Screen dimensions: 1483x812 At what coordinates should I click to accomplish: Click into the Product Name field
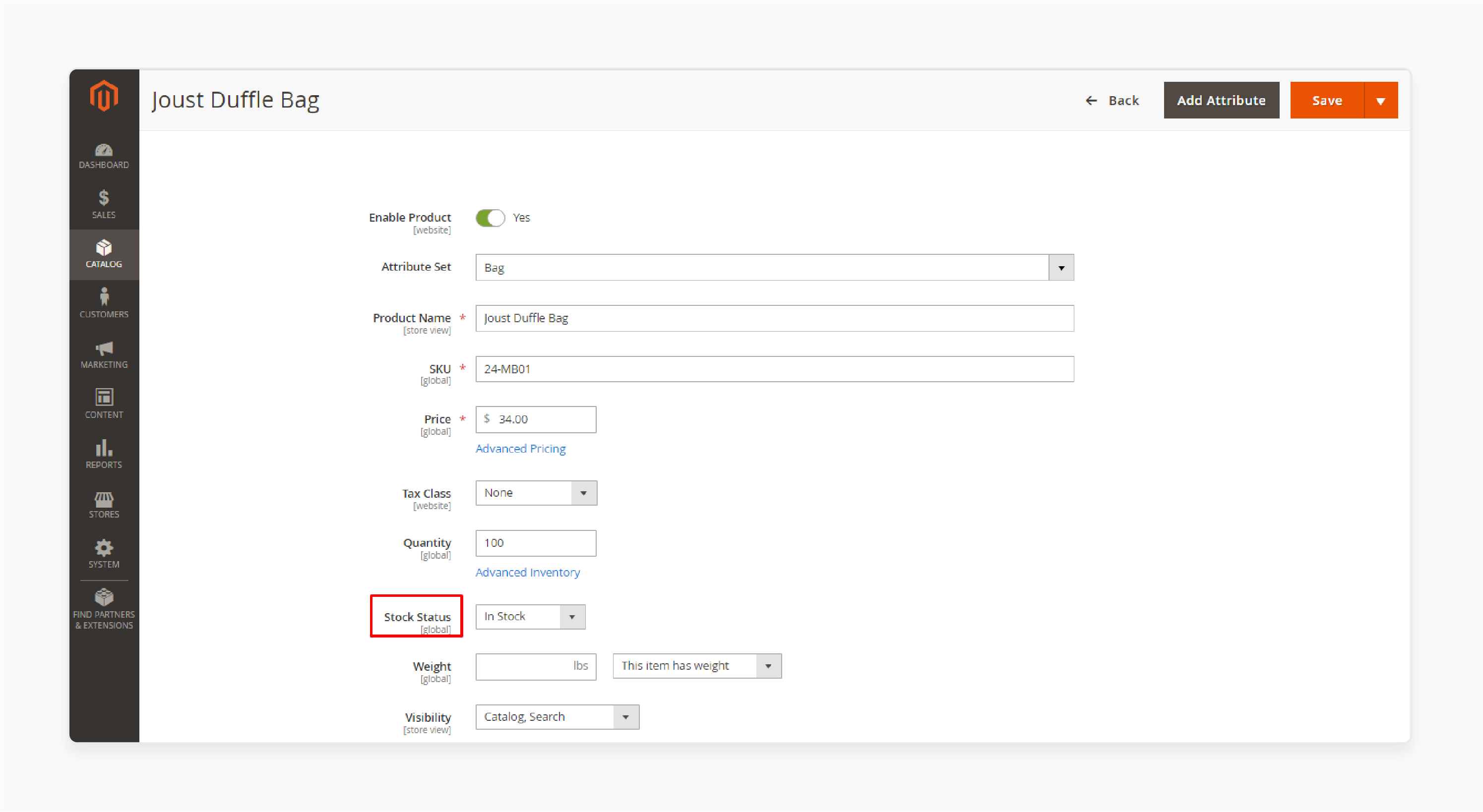[x=774, y=318]
